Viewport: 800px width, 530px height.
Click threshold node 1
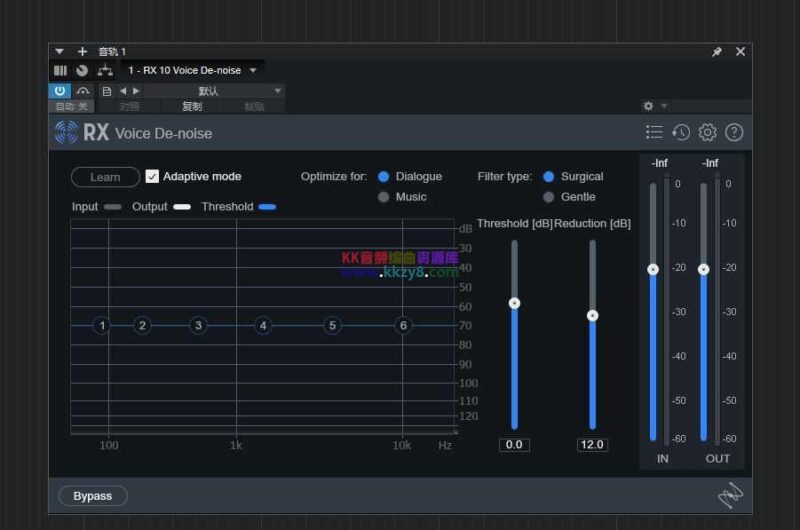(x=102, y=325)
